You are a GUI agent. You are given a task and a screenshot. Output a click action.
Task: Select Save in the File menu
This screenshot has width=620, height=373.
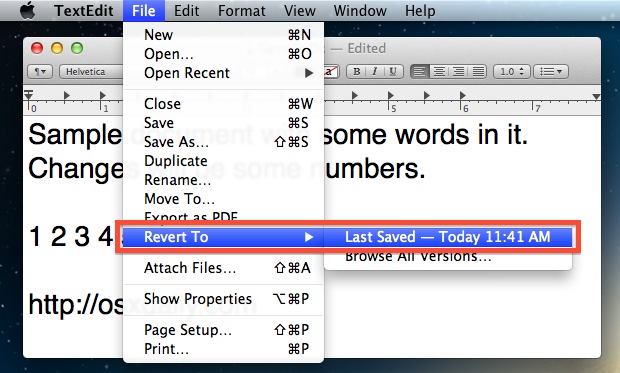pyautogui.click(x=223, y=123)
